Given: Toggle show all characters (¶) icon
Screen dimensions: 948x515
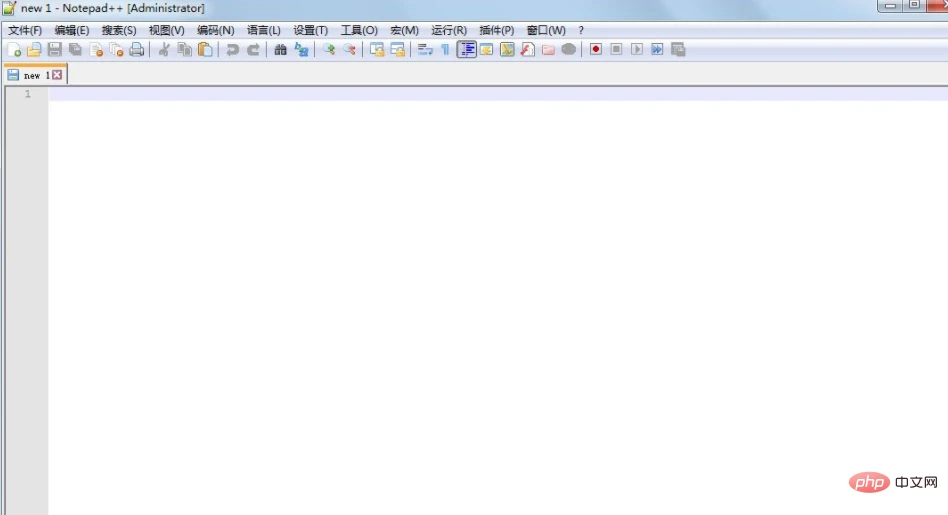Looking at the screenshot, I should [x=445, y=49].
